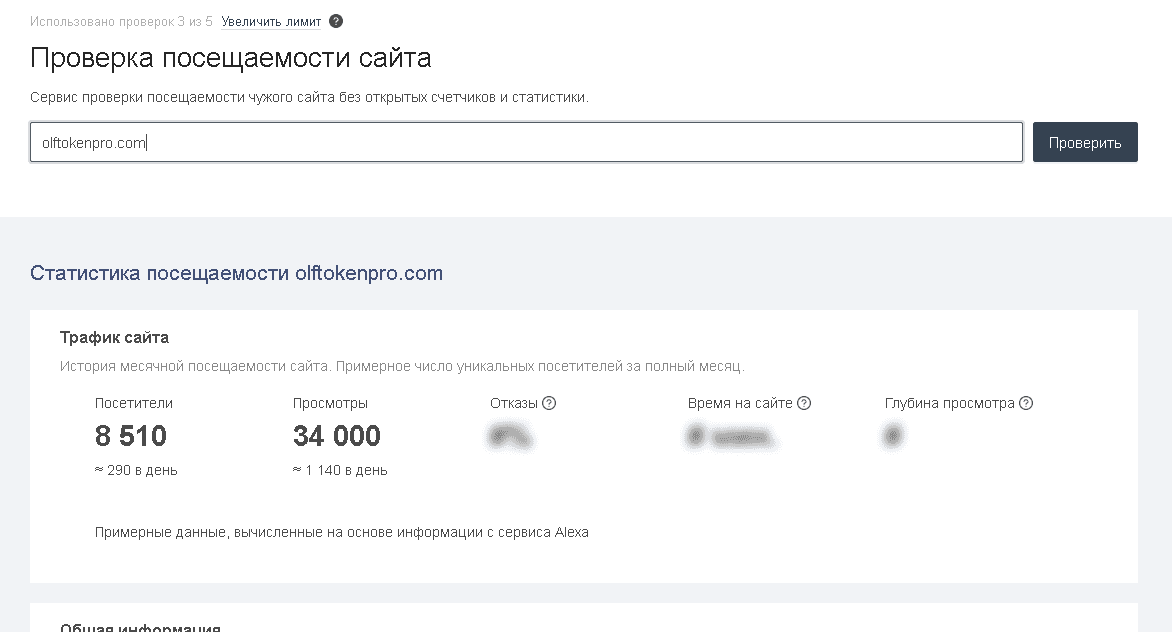
Task: Show the hint icon for Глубина просмотра
Action: coord(1026,404)
